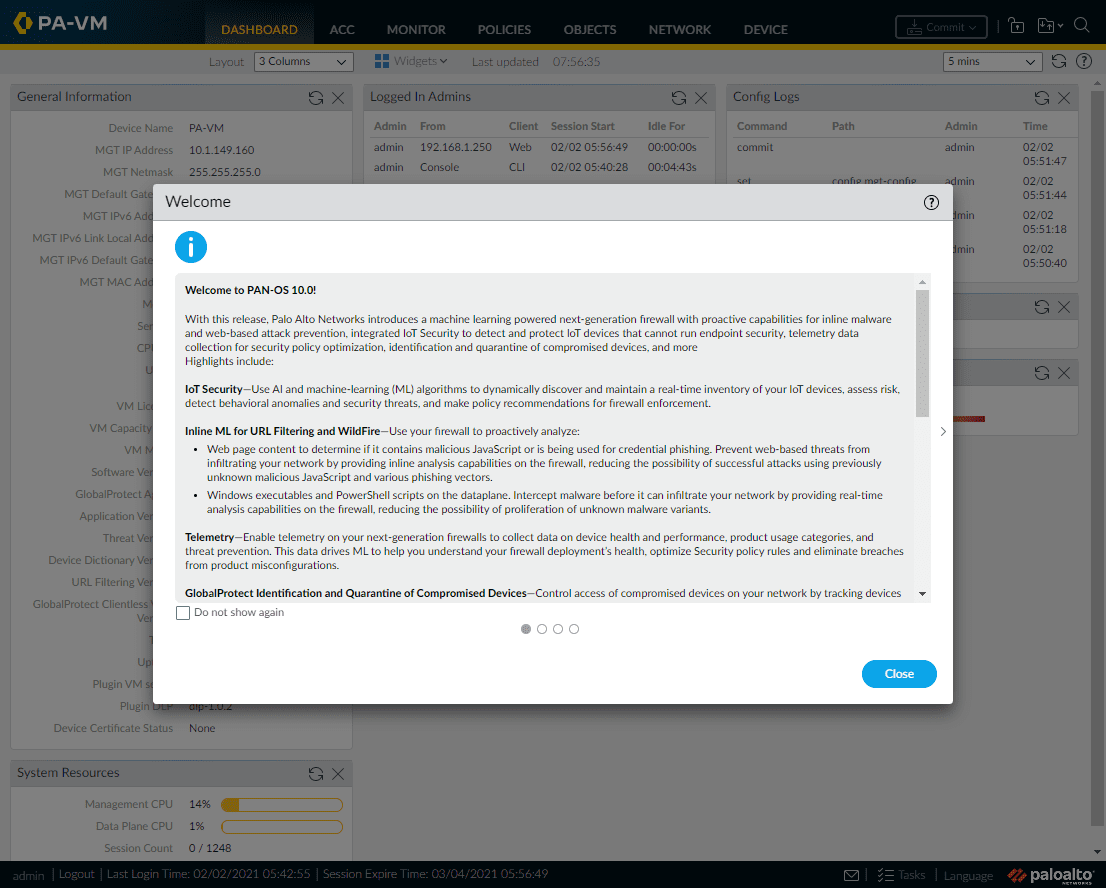Viewport: 1106px width, 888px height.
Task: Refresh the fourth widget below Config Logs
Action: (x=1042, y=307)
